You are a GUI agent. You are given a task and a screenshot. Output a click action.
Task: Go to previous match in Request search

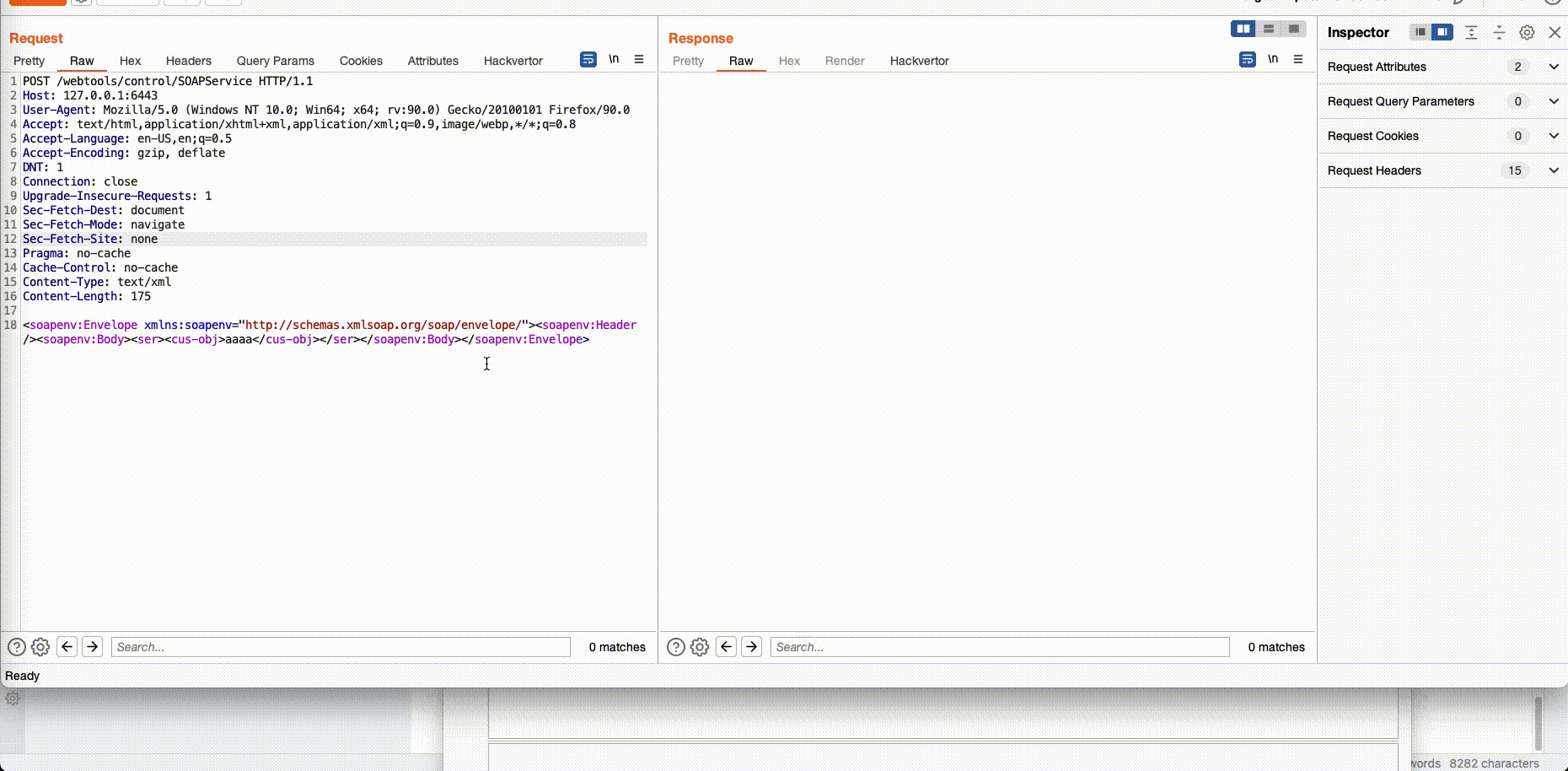click(x=67, y=647)
